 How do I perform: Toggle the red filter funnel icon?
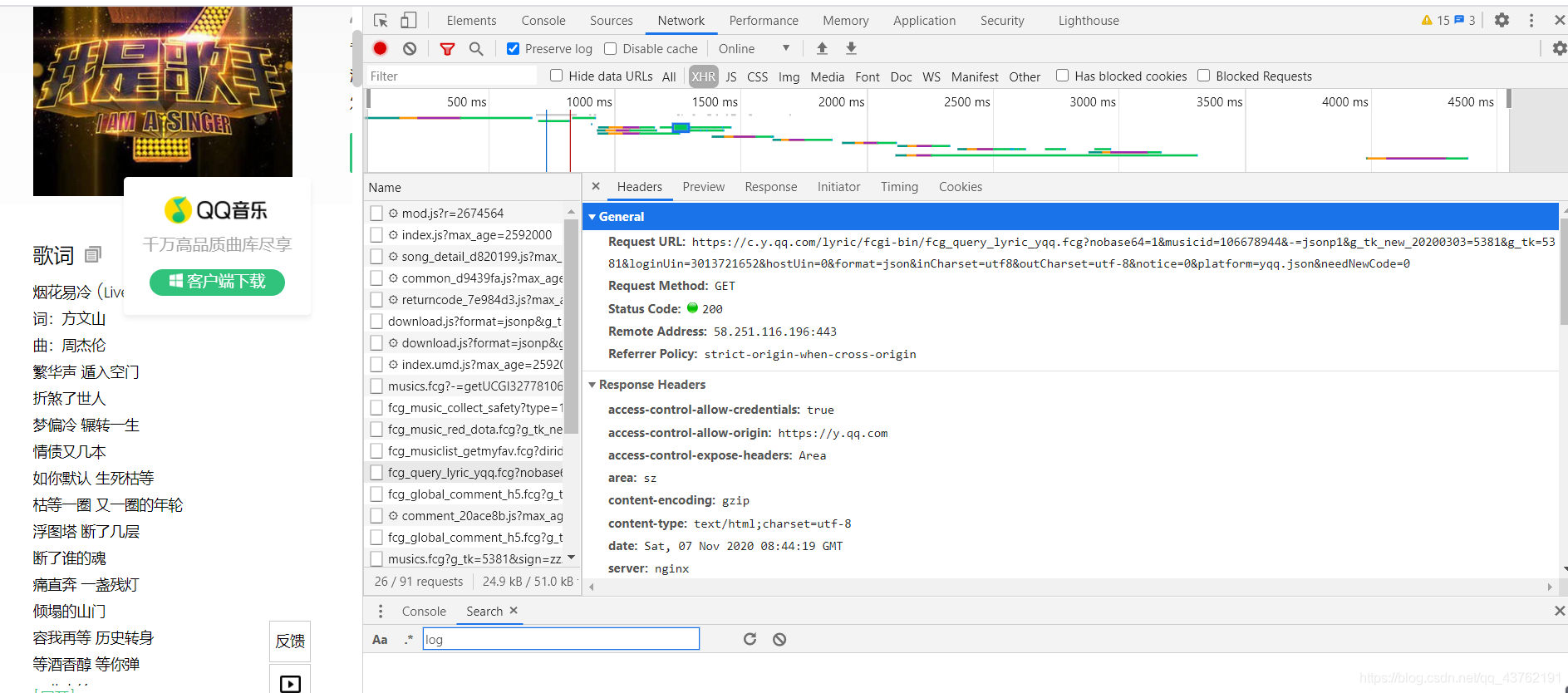coord(447,49)
